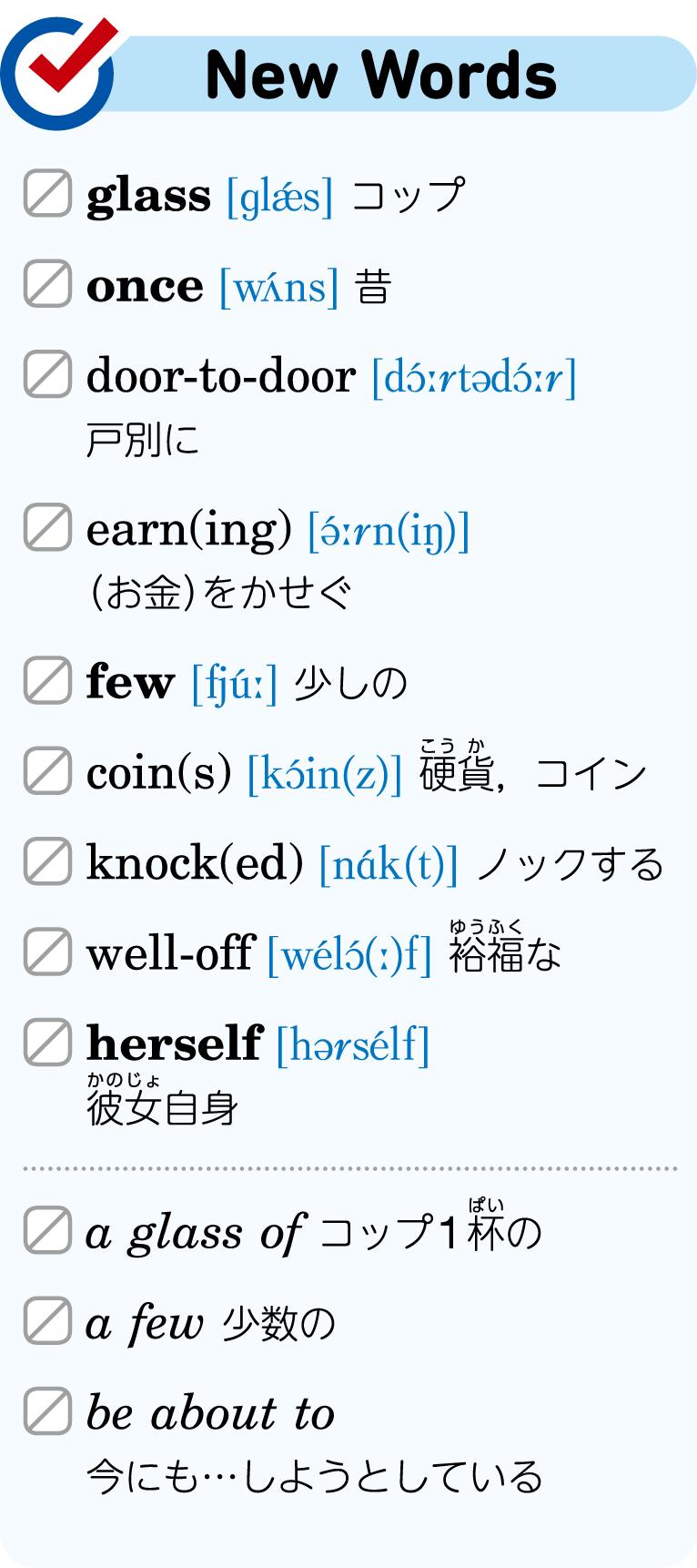Click the phrase be about to
Image resolution: width=697 pixels, height=1568 pixels.
pos(210,1413)
